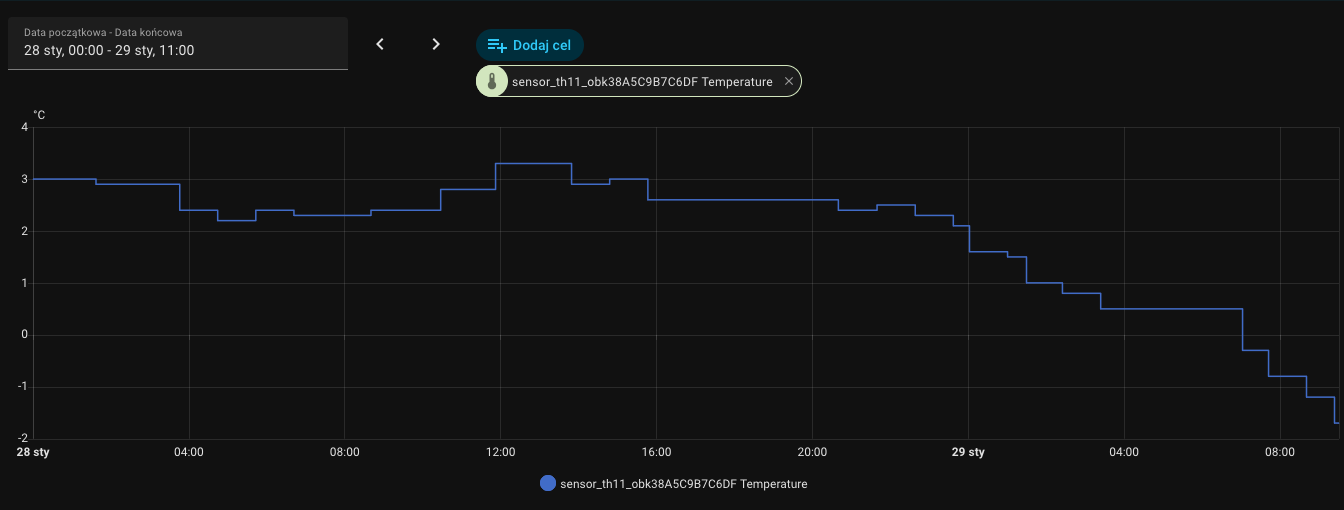Select the sensor_th11_obk38A5C9B7C6DF Temperature chip text

pyautogui.click(x=641, y=82)
